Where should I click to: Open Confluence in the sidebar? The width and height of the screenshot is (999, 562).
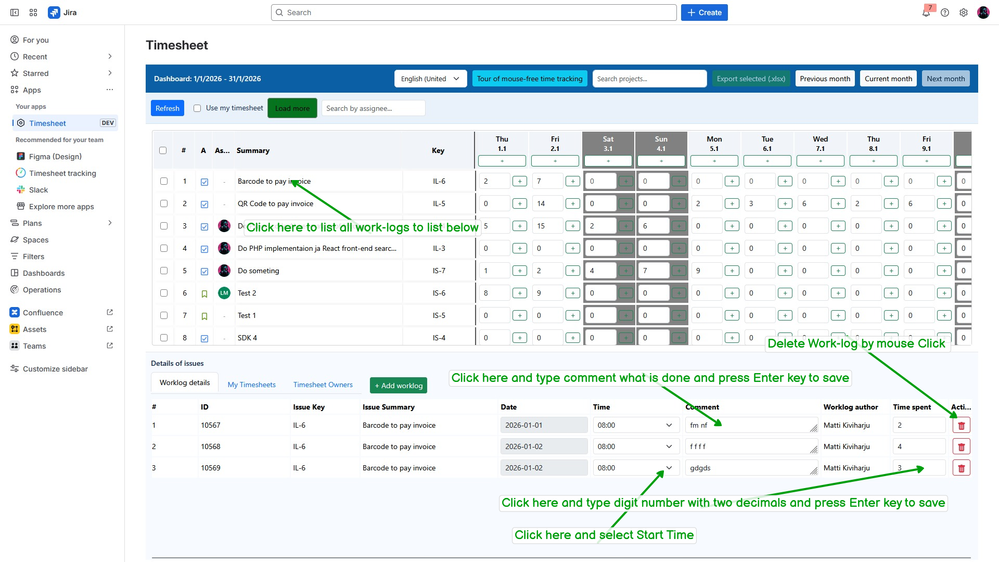pos(43,312)
